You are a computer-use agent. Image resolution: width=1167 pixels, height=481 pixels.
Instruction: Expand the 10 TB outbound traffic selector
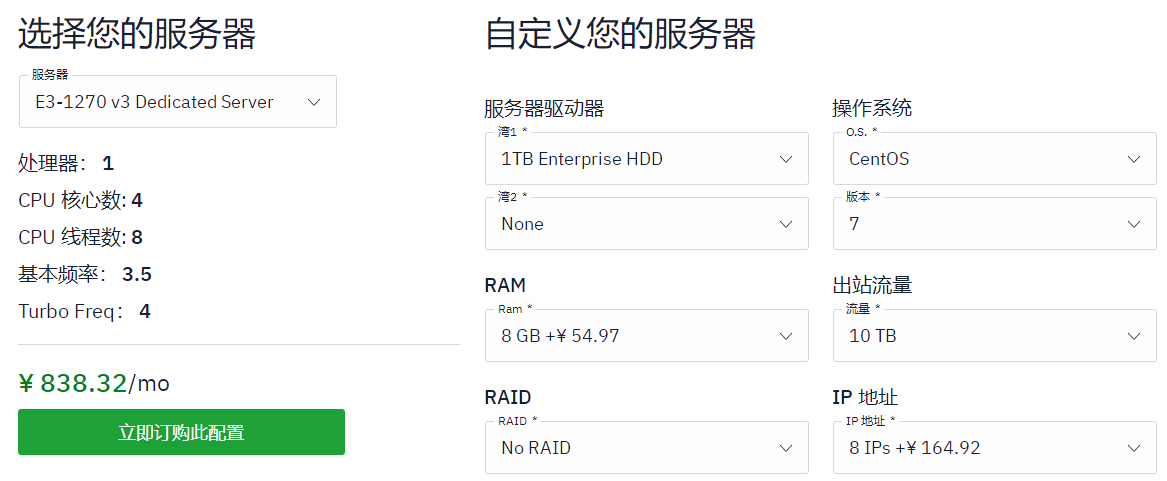coord(995,336)
